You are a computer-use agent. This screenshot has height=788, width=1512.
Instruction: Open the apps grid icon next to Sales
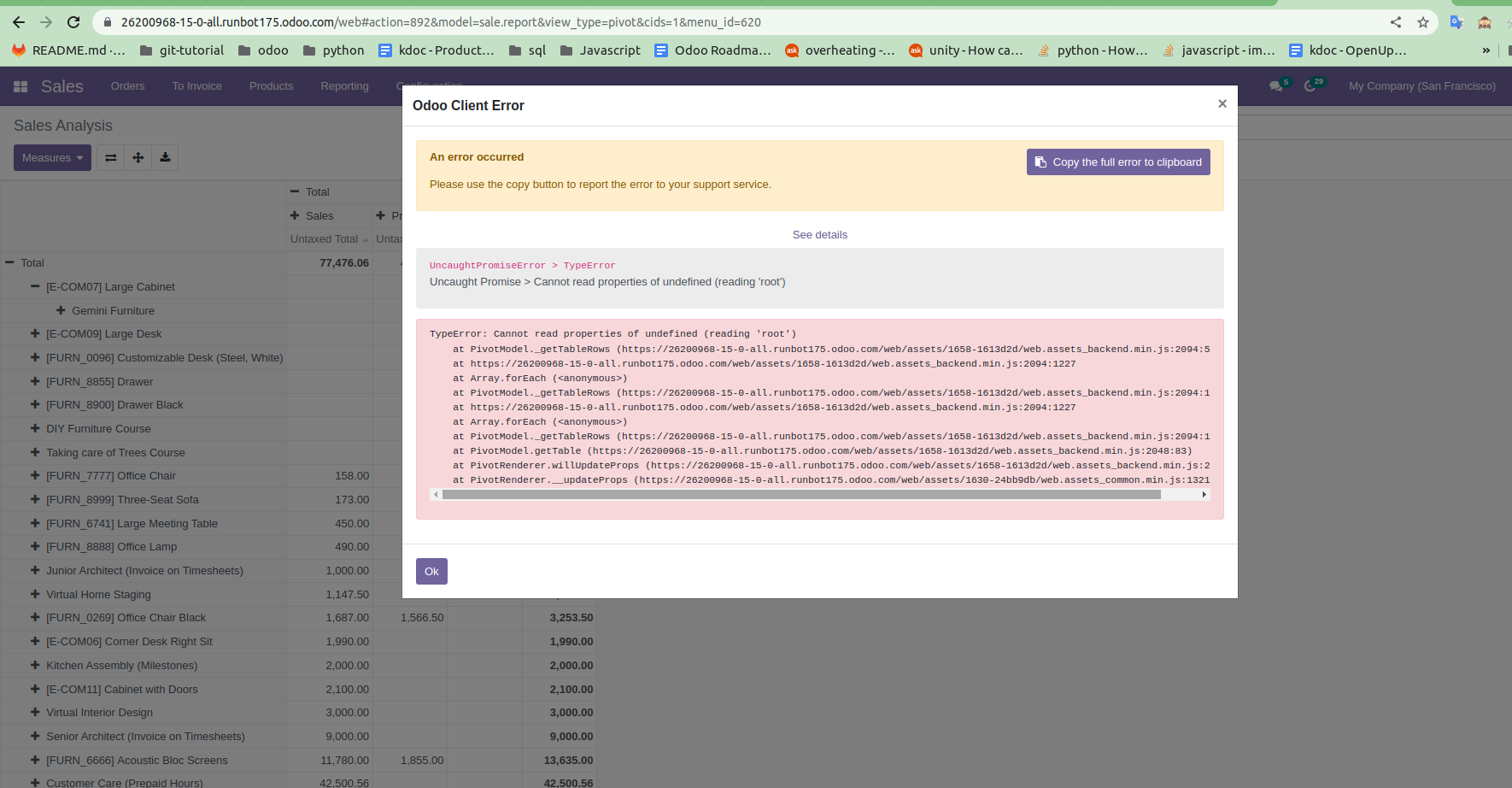(21, 85)
